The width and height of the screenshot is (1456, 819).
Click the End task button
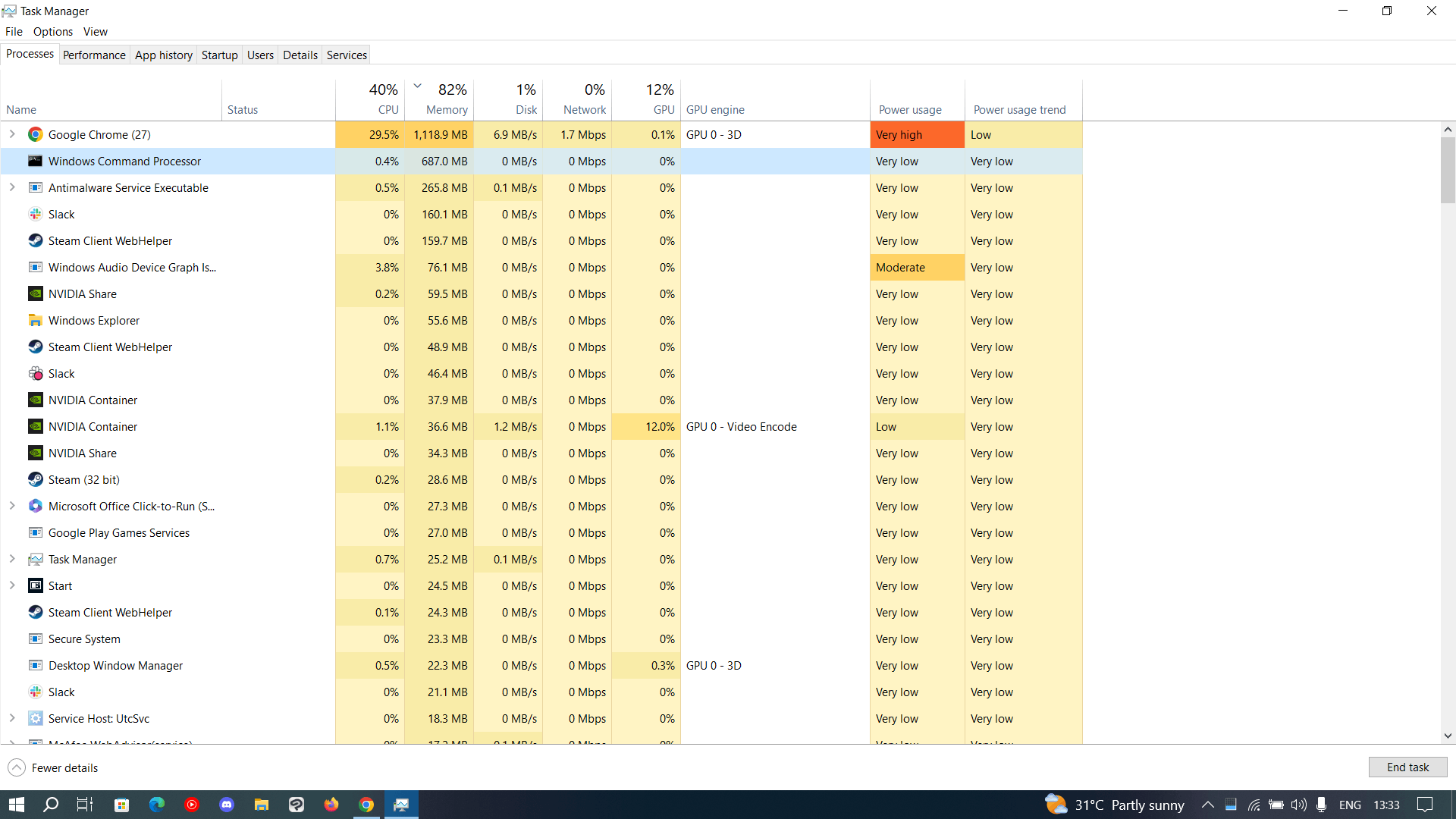[x=1407, y=767]
